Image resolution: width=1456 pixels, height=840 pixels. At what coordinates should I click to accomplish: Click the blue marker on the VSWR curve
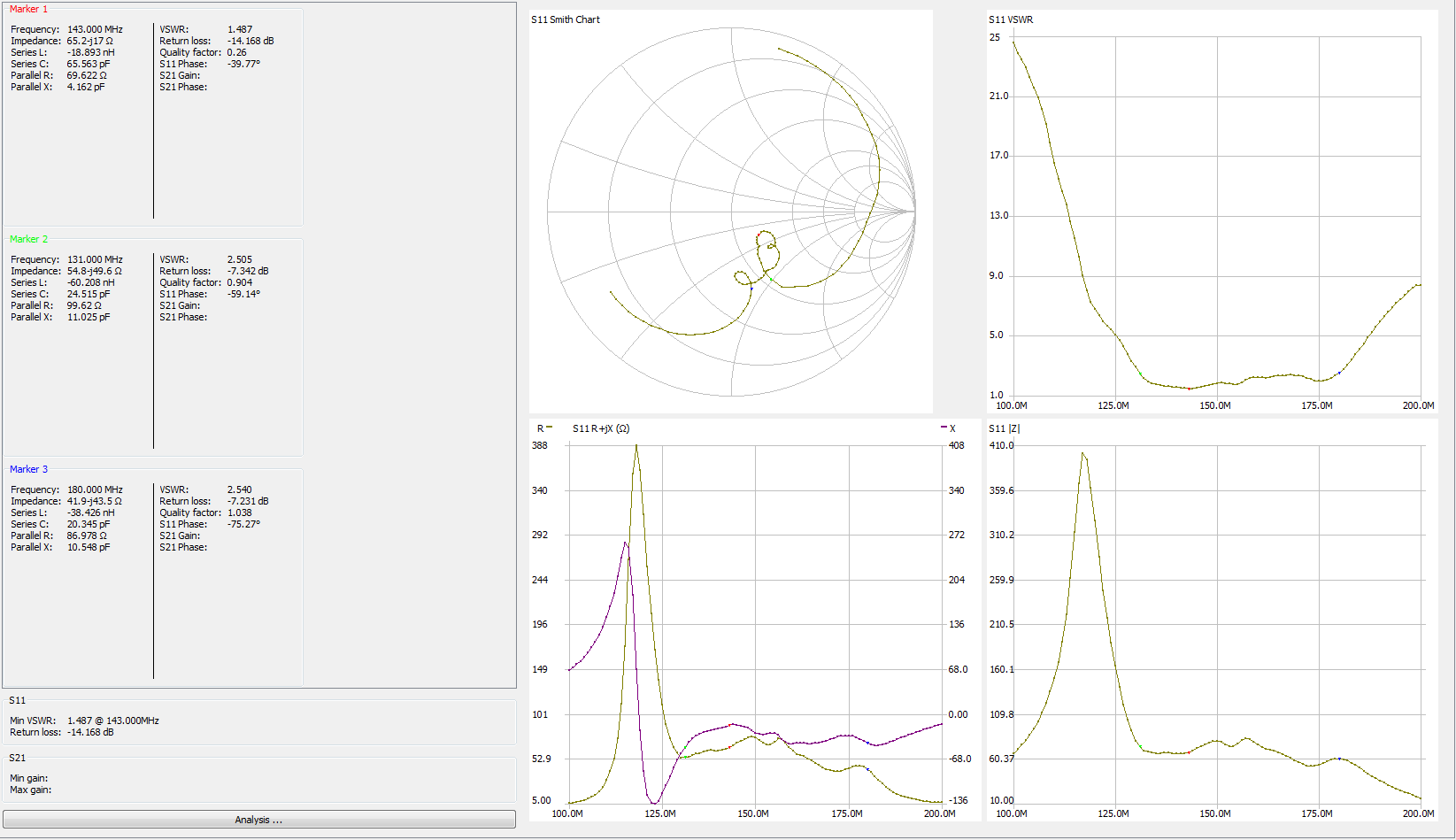coord(1339,373)
